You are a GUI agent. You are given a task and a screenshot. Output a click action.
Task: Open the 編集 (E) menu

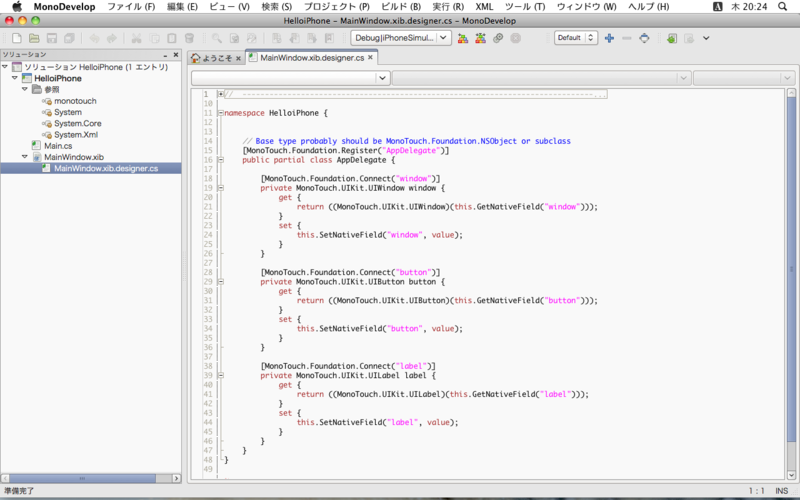click(x=182, y=7)
